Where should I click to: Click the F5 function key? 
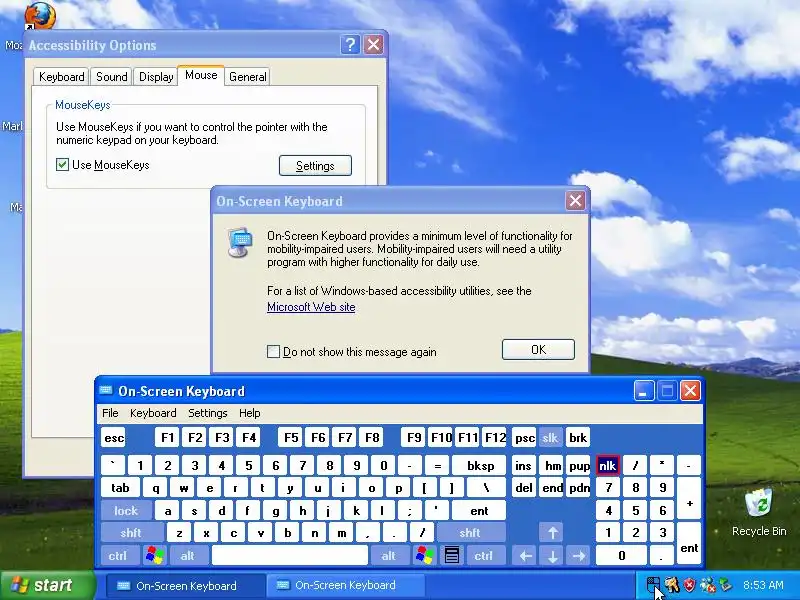point(291,438)
